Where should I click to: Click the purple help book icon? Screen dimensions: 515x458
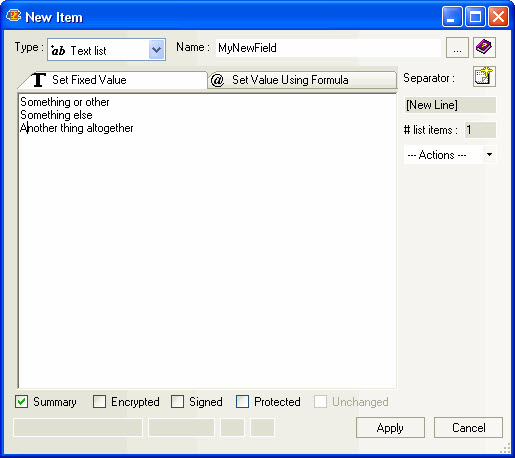point(484,47)
